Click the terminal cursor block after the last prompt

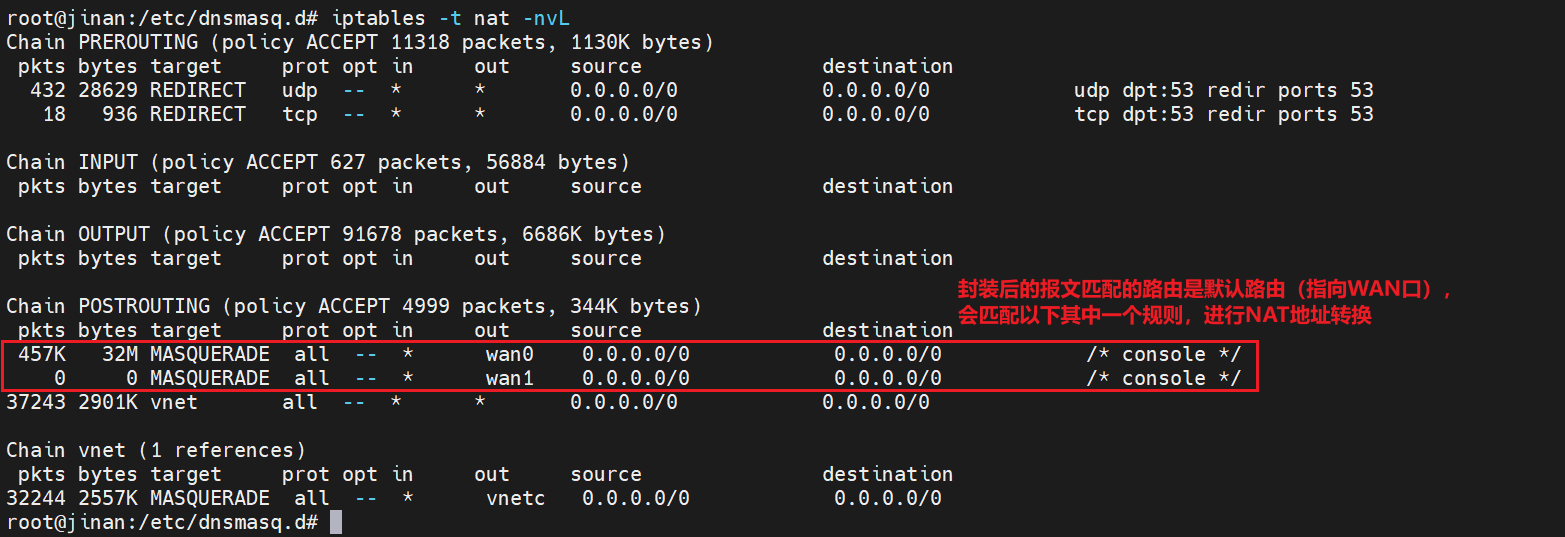(x=336, y=522)
